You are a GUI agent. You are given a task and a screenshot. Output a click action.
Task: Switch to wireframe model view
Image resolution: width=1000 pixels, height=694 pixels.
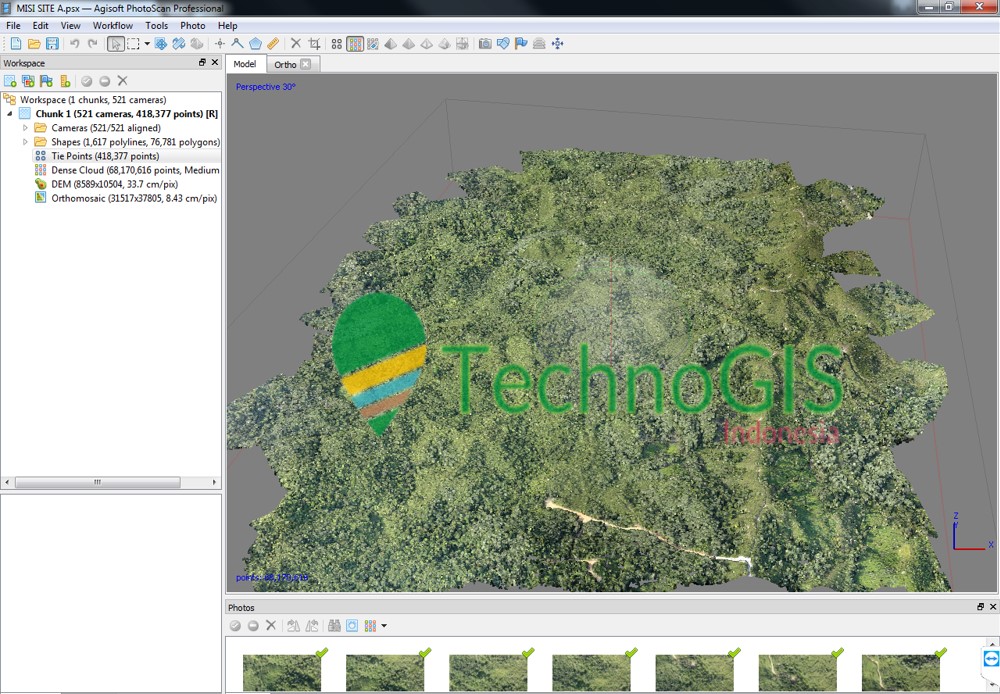427,43
